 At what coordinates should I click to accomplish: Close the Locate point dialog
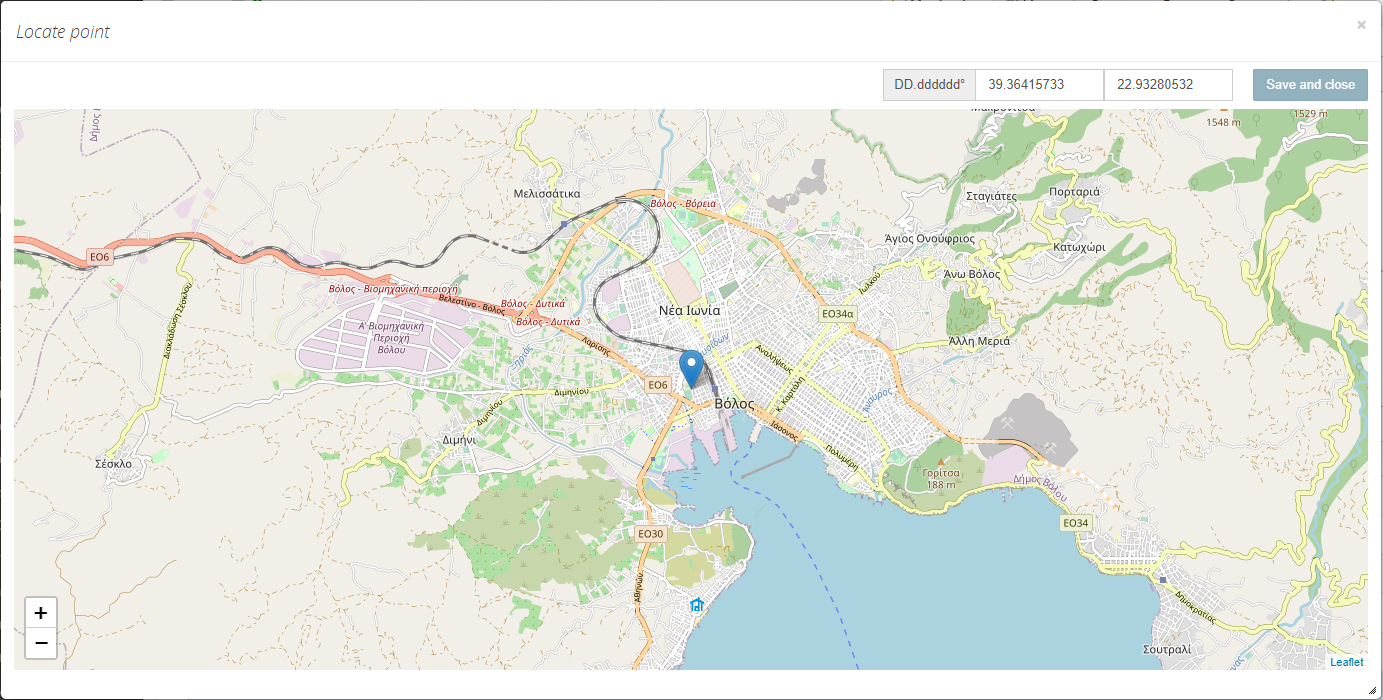[x=1361, y=25]
